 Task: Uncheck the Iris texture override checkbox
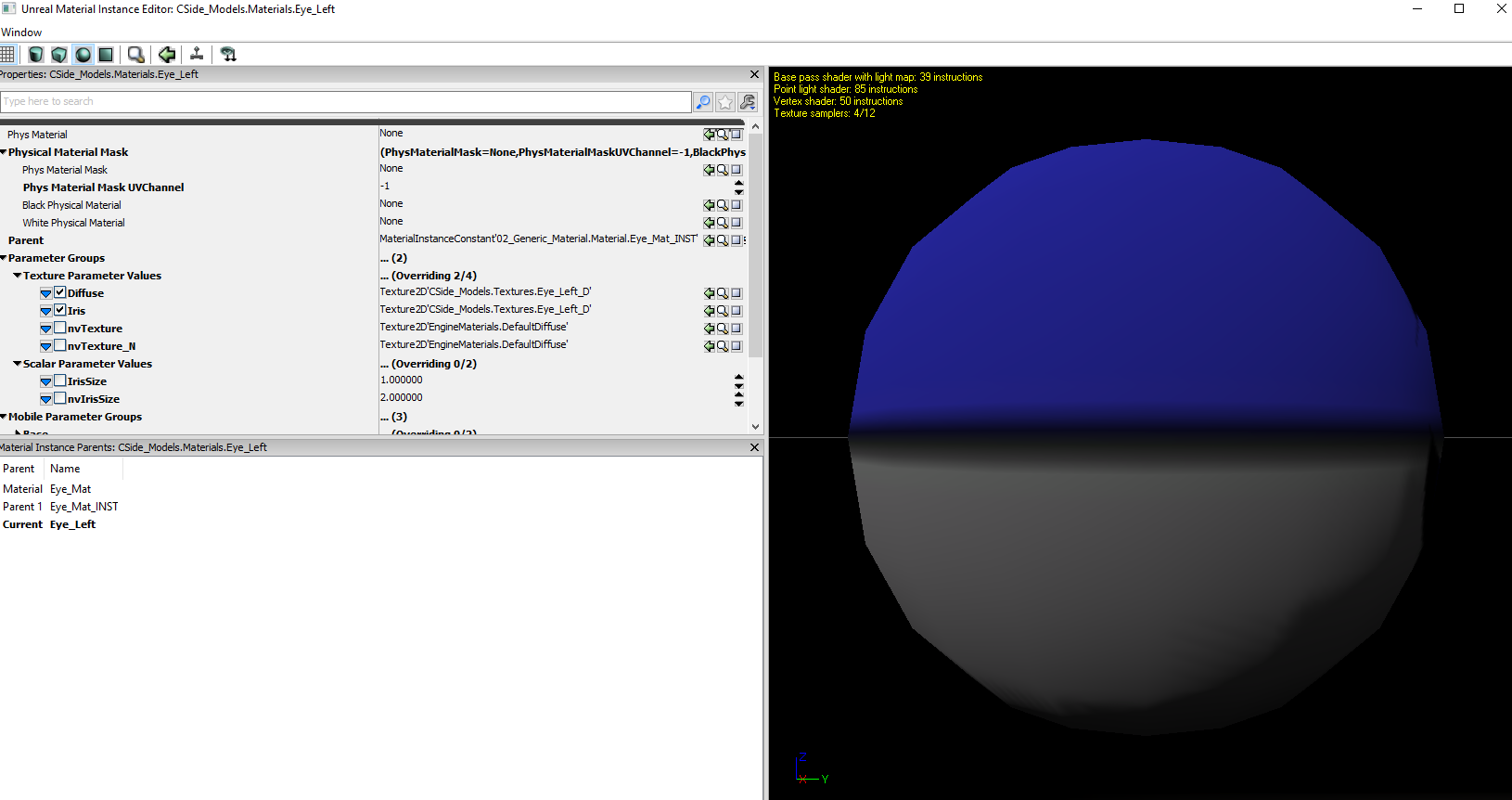60,310
